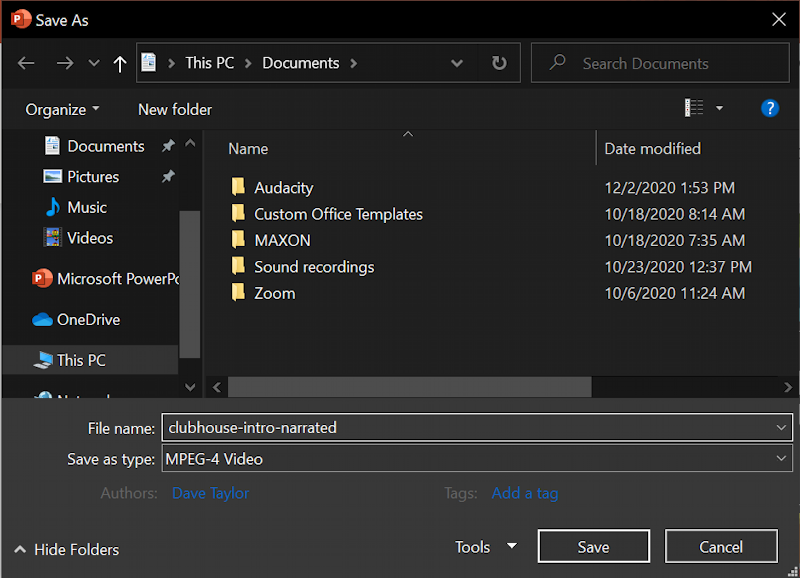Select OneDrive in the navigation pane
Image resolution: width=800 pixels, height=578 pixels.
tap(88, 320)
